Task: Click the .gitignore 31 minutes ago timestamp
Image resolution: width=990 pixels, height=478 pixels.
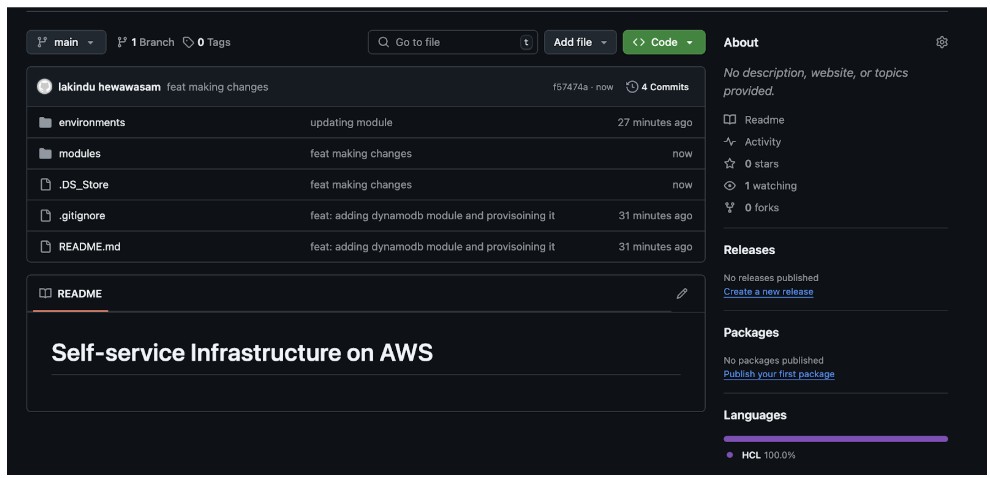Action: pyautogui.click(x=655, y=215)
